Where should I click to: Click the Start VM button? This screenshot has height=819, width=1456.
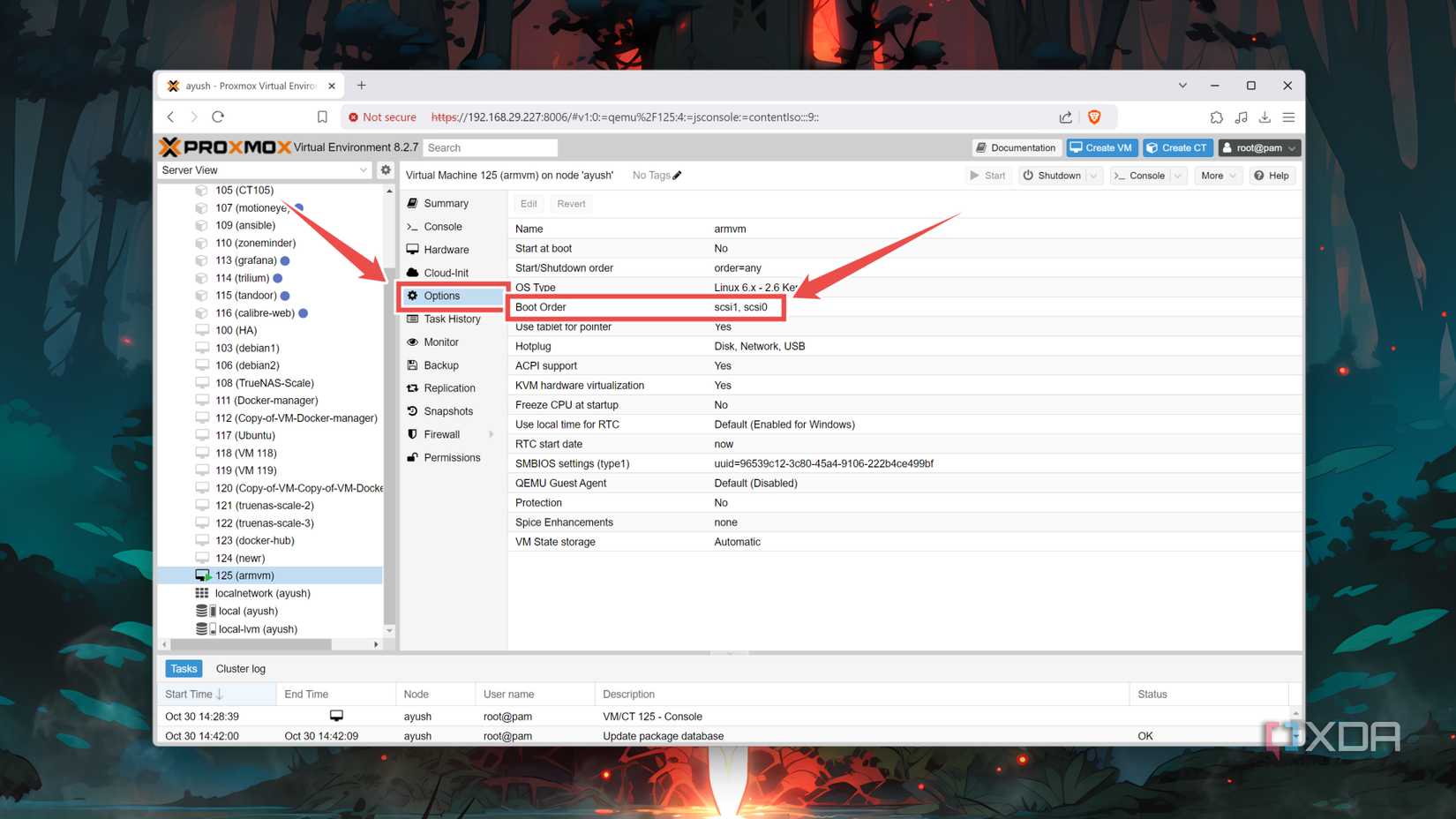[x=987, y=176]
